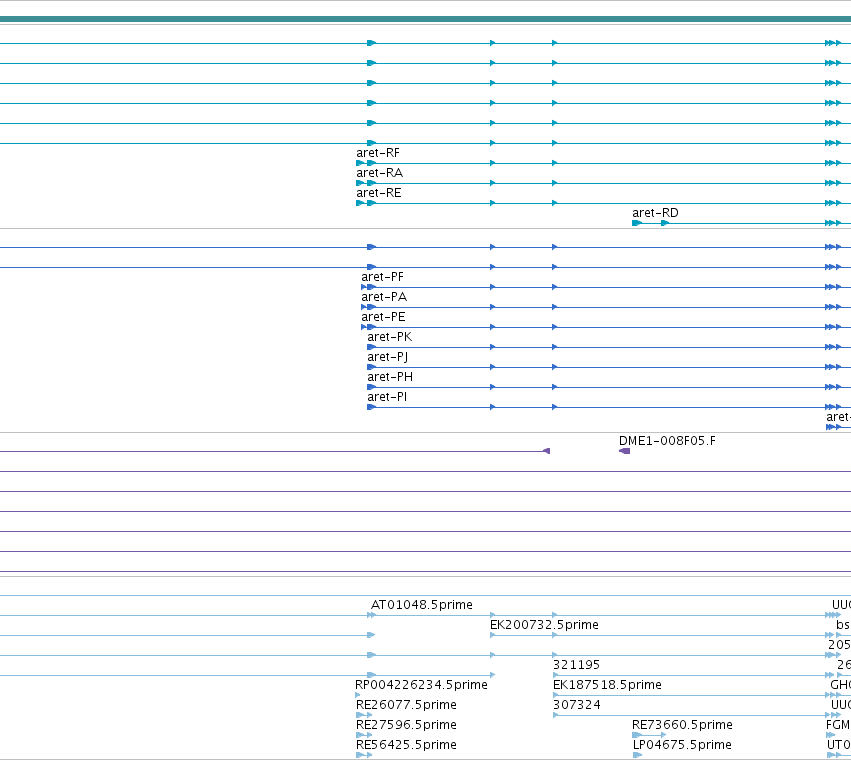851x760 pixels.
Task: Select the aret-PF protein label
Action: point(383,277)
